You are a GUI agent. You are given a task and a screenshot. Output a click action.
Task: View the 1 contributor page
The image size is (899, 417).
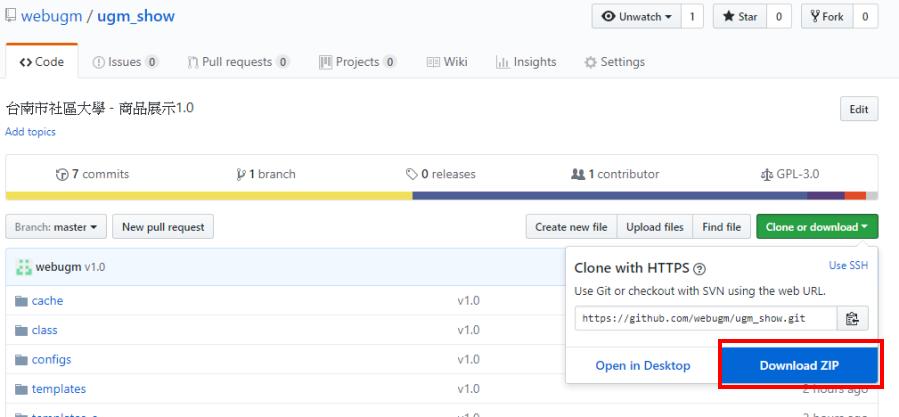[x=615, y=174]
